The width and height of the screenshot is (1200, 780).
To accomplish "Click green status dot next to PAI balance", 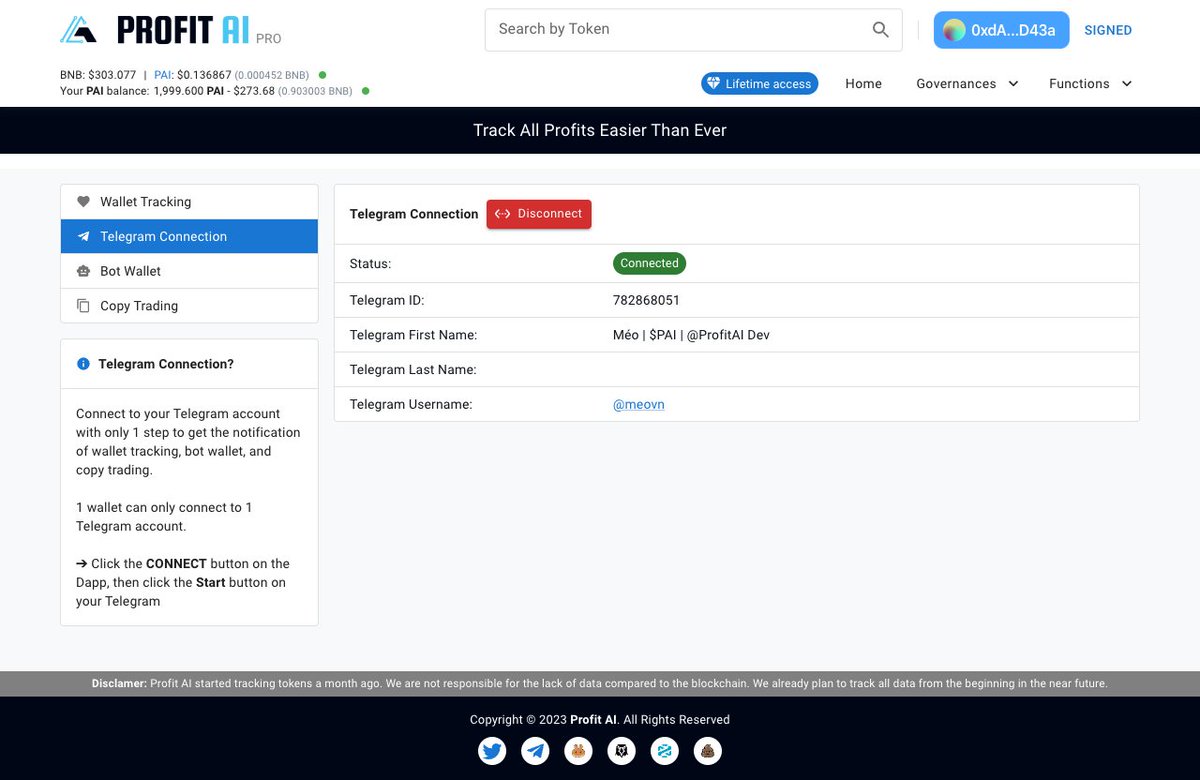I will tap(365, 91).
